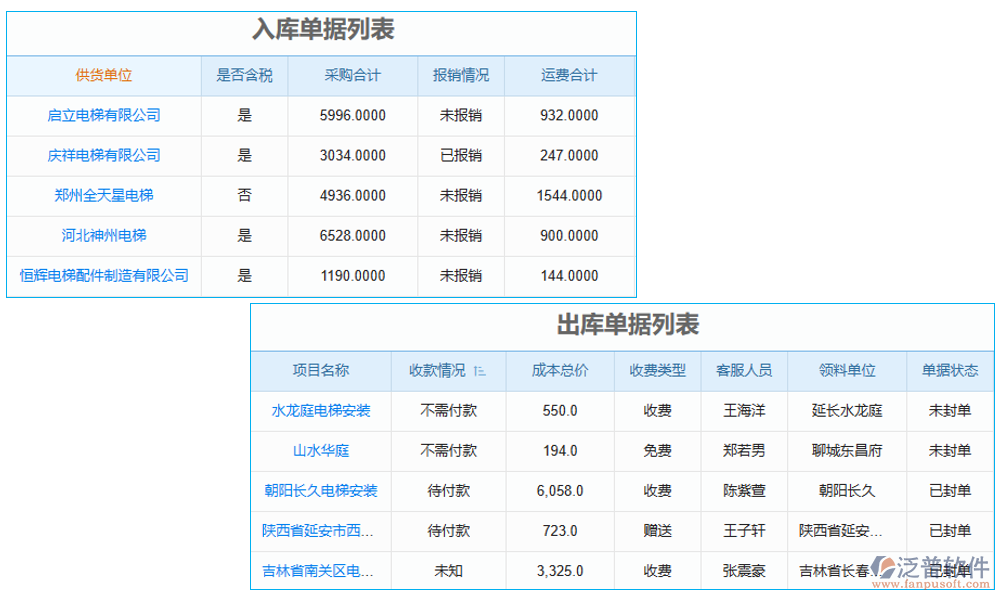Open supplier 启立电梯有限公司 details
Image resolution: width=1000 pixels, height=600 pixels.
point(105,116)
